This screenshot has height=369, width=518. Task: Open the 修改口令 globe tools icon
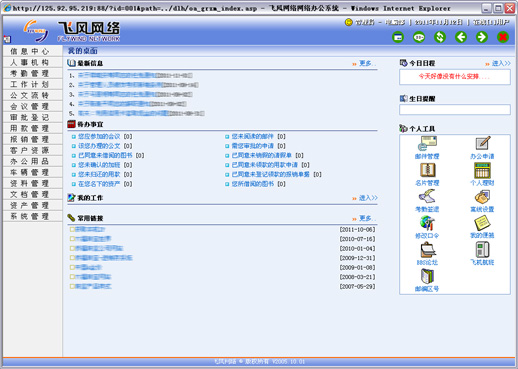click(x=427, y=223)
